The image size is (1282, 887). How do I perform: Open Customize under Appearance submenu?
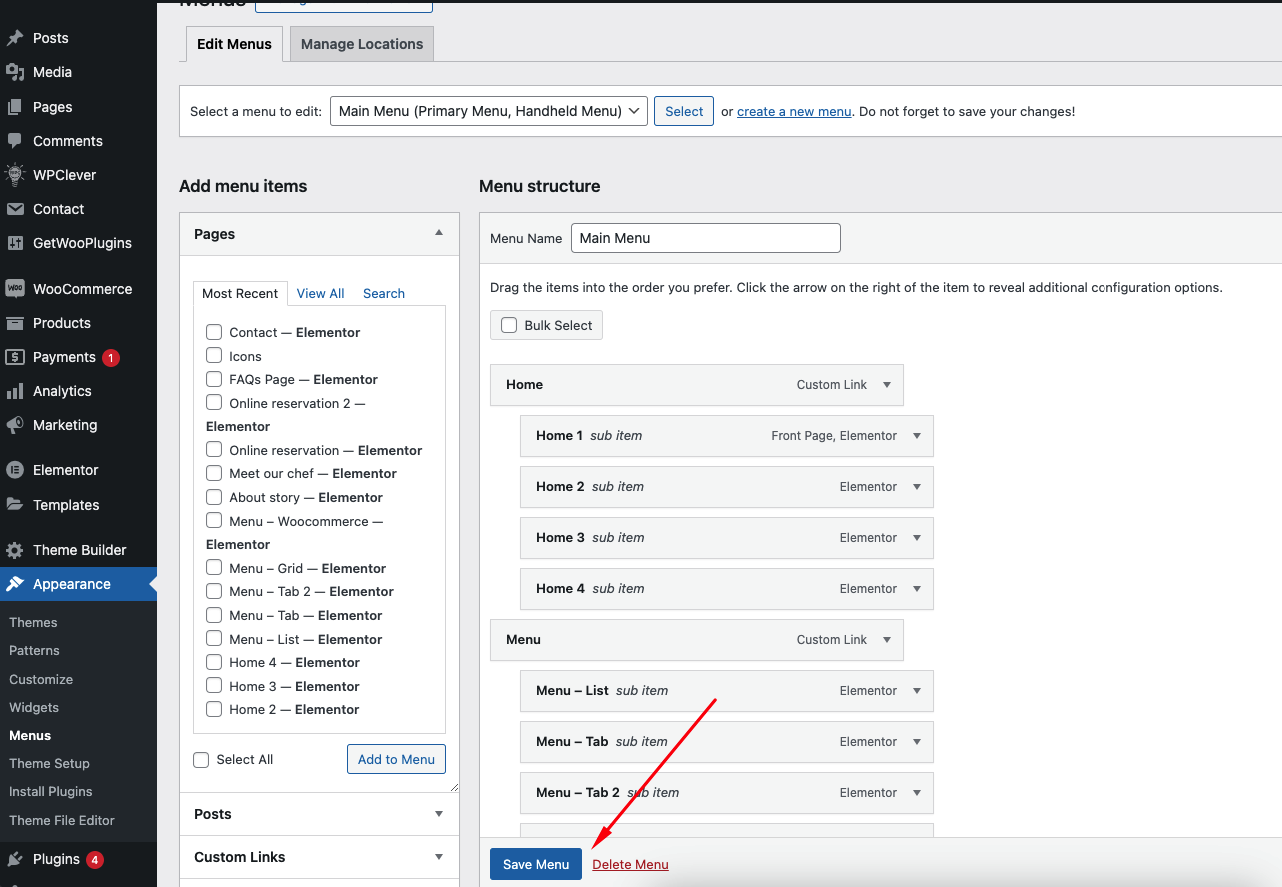point(41,679)
